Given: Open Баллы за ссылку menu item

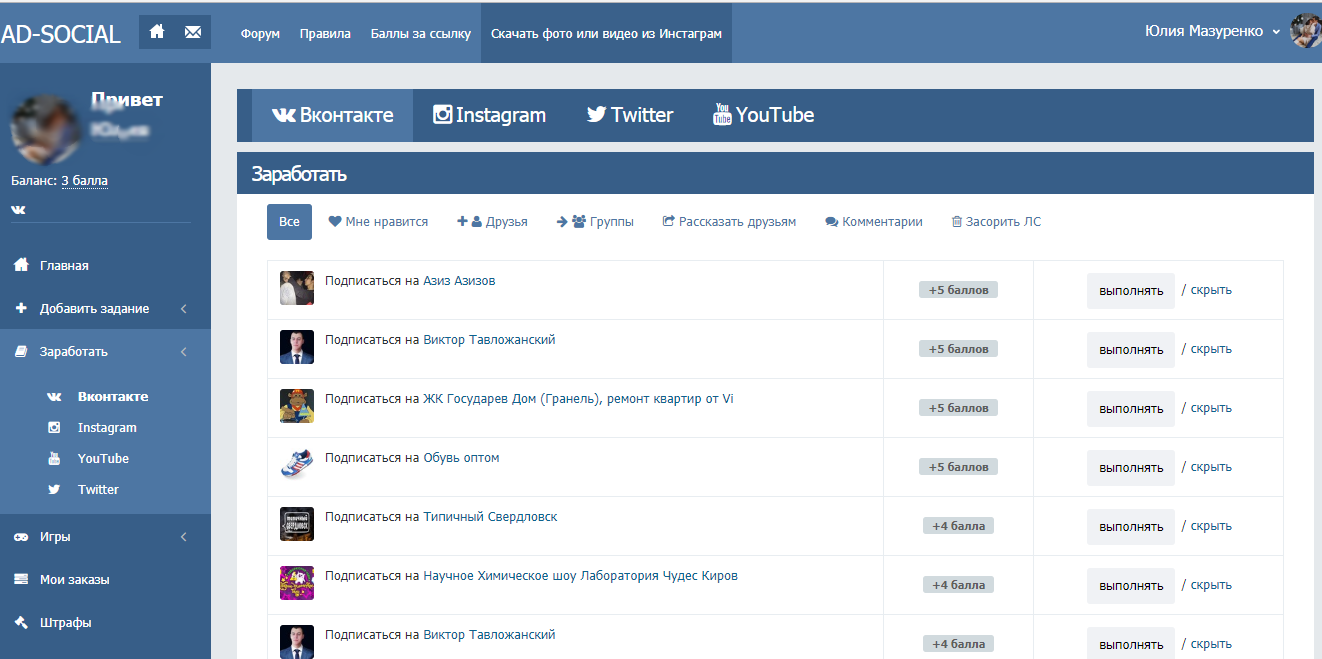Looking at the screenshot, I should point(420,33).
